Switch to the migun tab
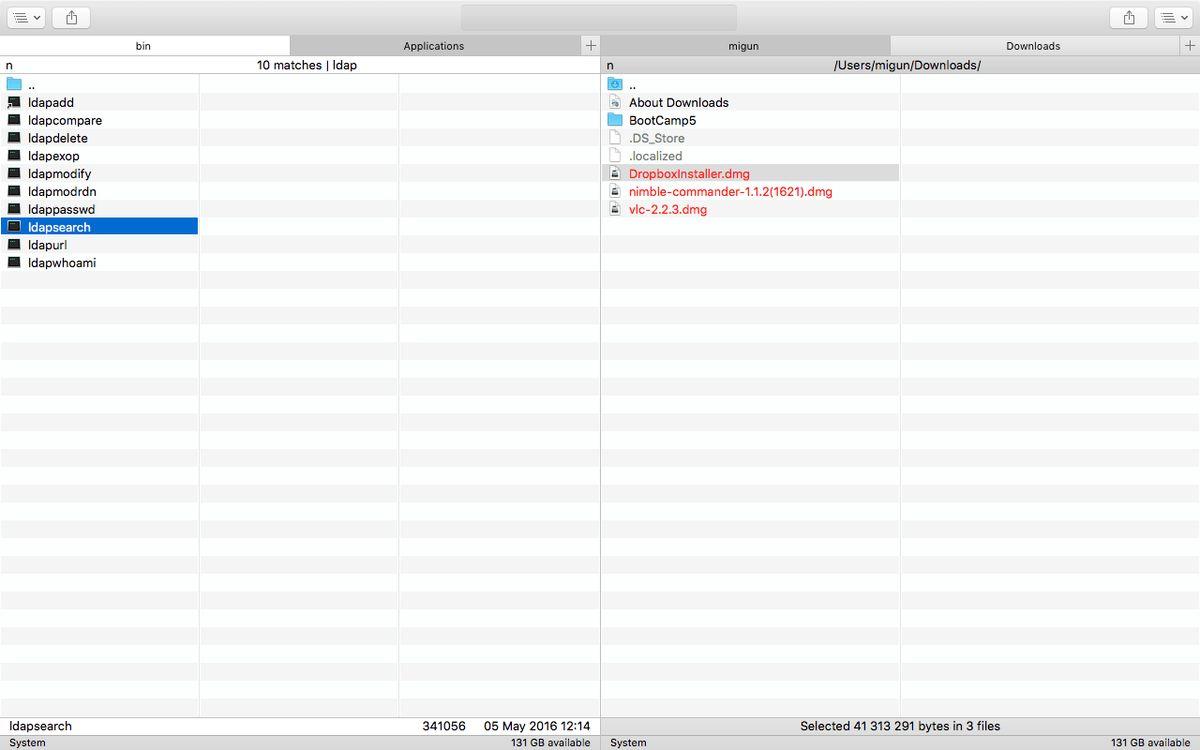This screenshot has width=1200, height=750. [743, 46]
